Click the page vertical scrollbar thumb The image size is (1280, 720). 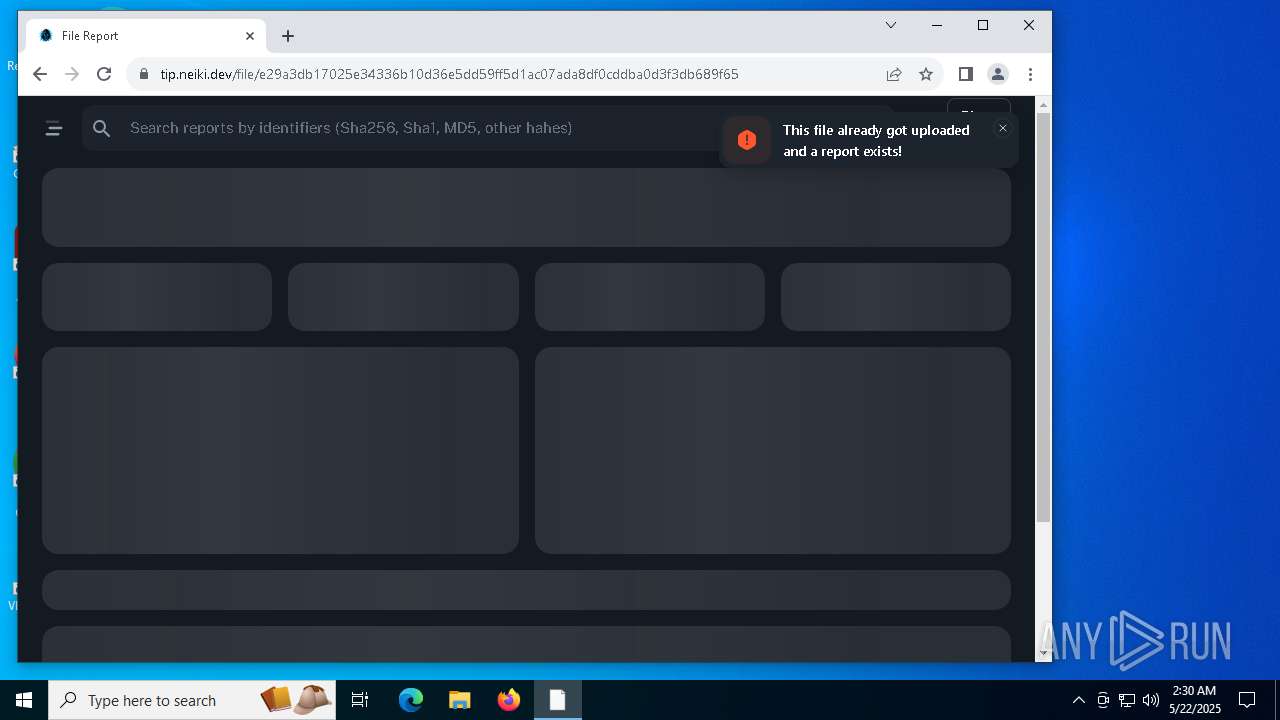1043,317
